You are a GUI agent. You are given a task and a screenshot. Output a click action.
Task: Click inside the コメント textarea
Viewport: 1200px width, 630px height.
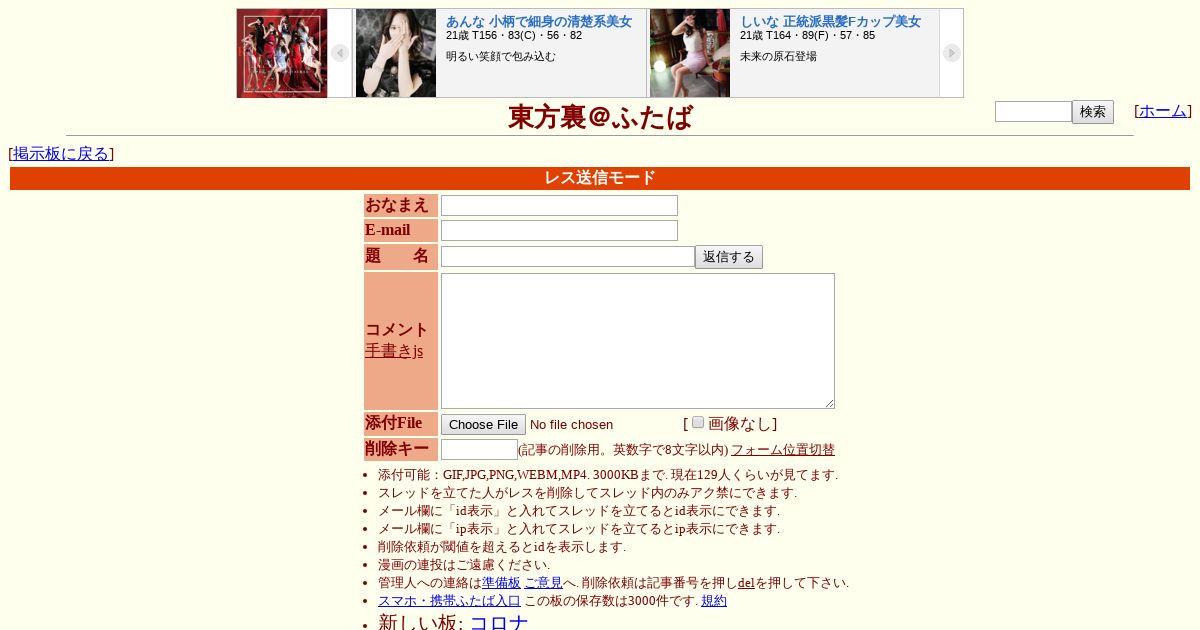pyautogui.click(x=638, y=341)
